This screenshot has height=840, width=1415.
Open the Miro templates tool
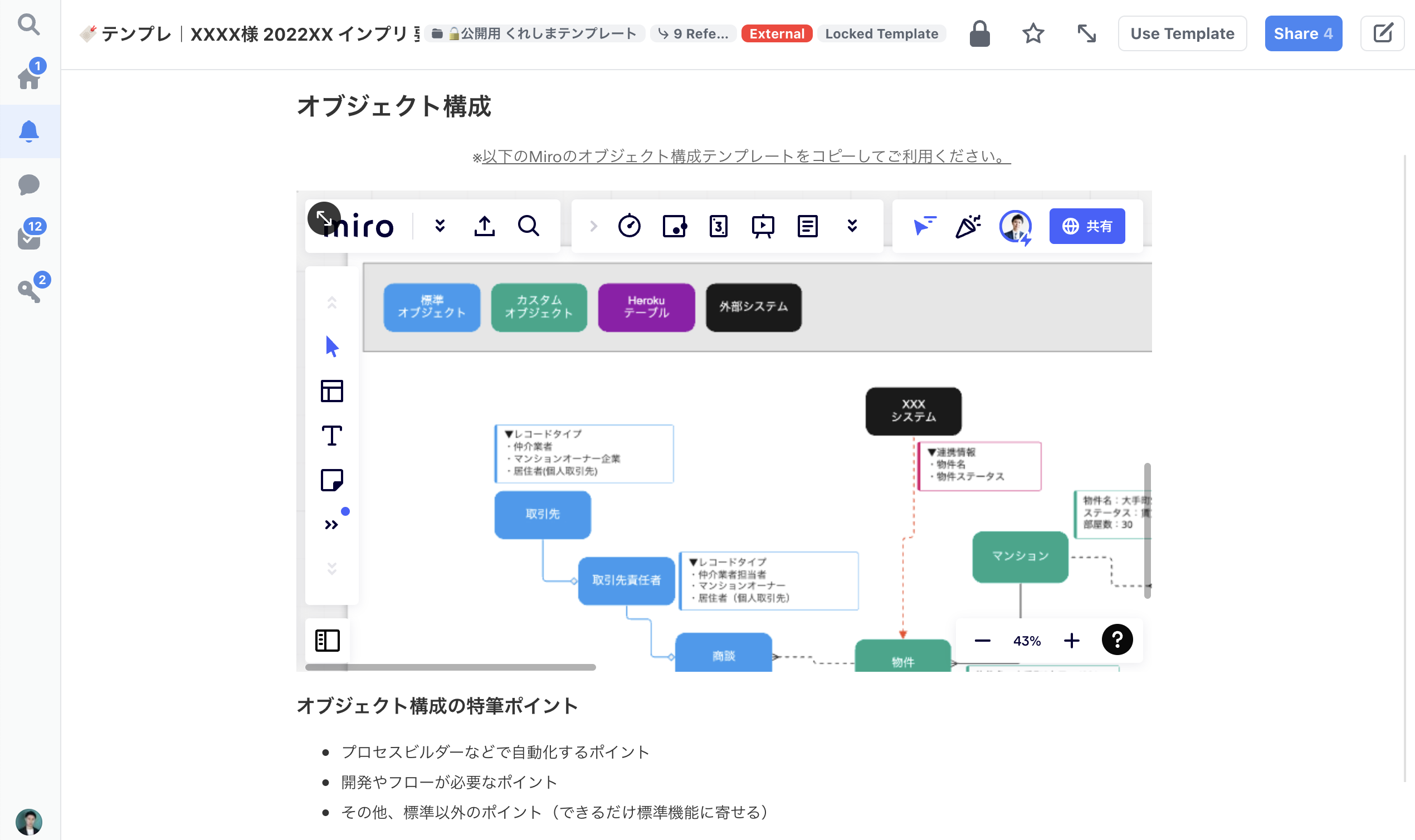(331, 391)
